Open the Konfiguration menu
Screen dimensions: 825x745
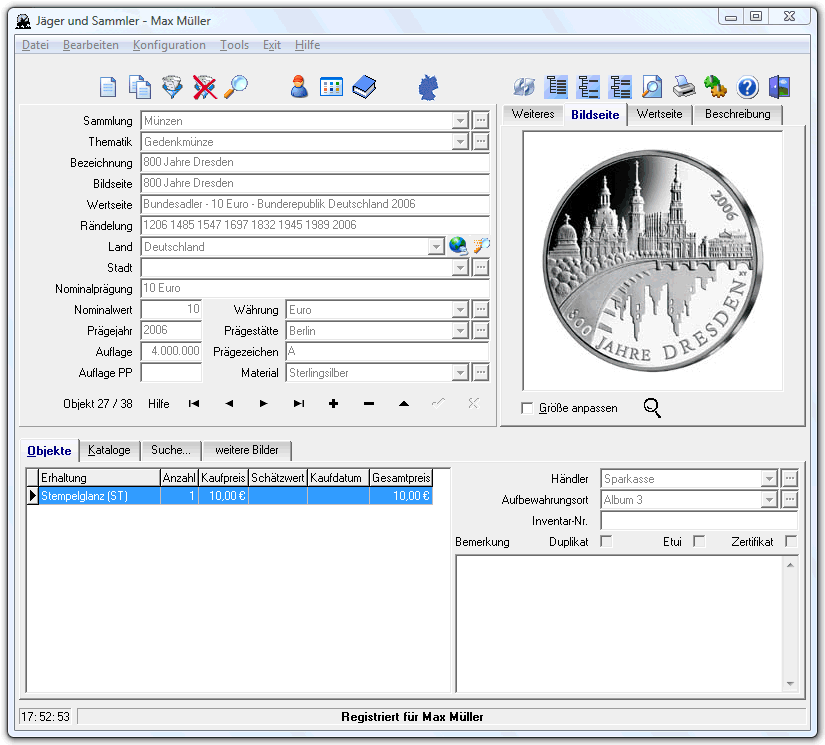point(169,45)
